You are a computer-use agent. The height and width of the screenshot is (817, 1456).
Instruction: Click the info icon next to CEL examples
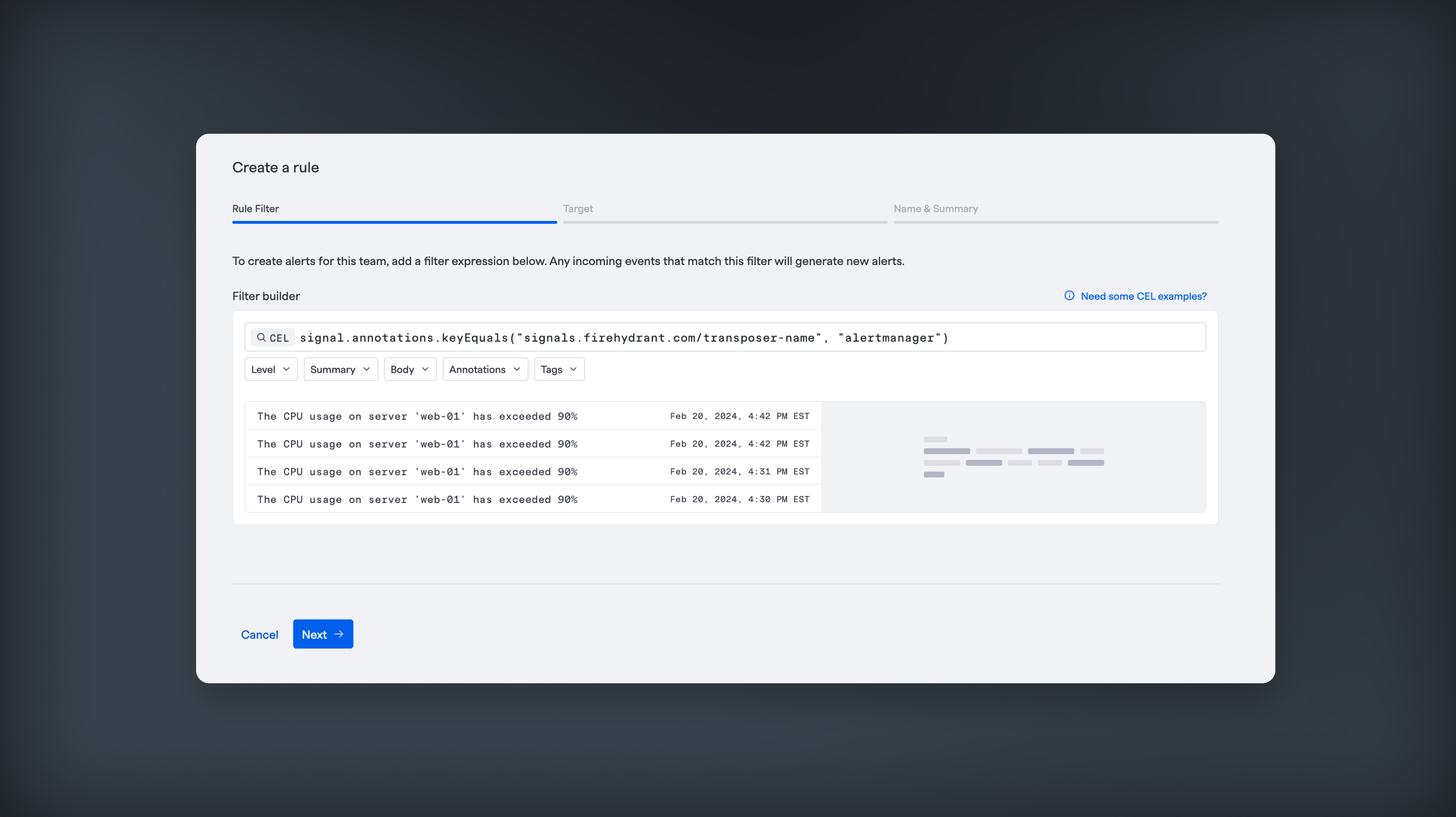point(1068,296)
